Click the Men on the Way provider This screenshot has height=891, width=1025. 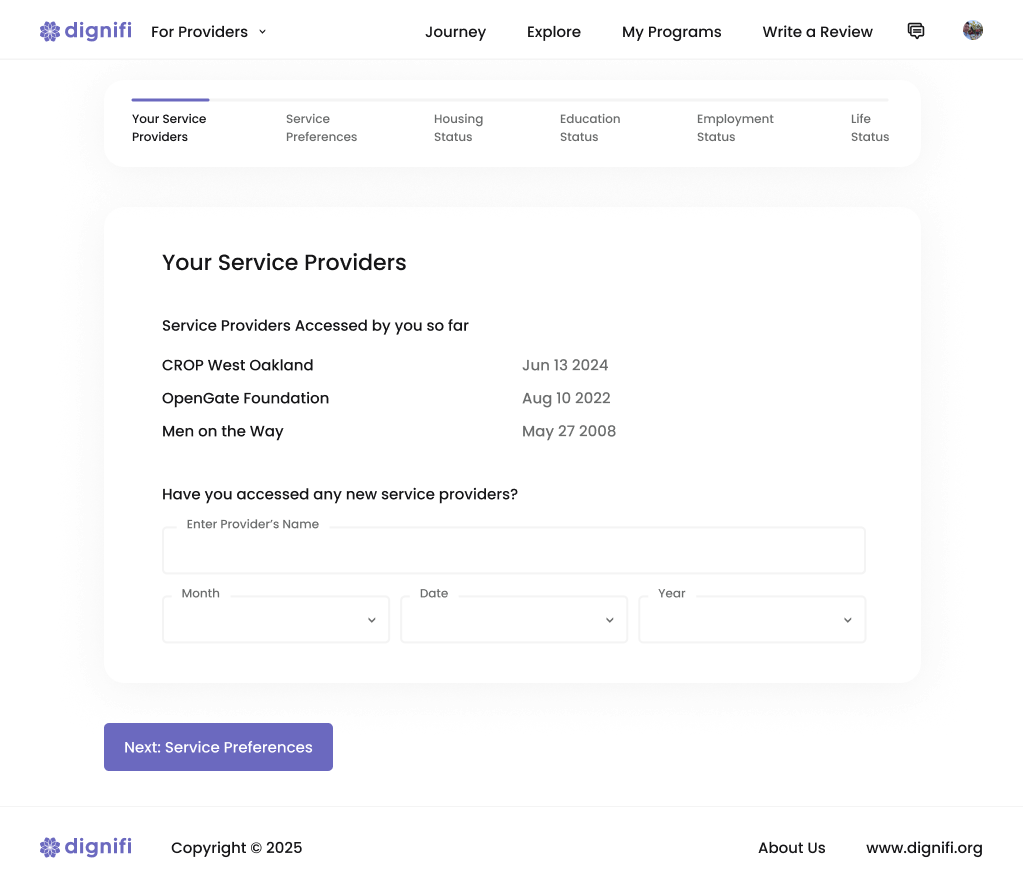point(222,431)
